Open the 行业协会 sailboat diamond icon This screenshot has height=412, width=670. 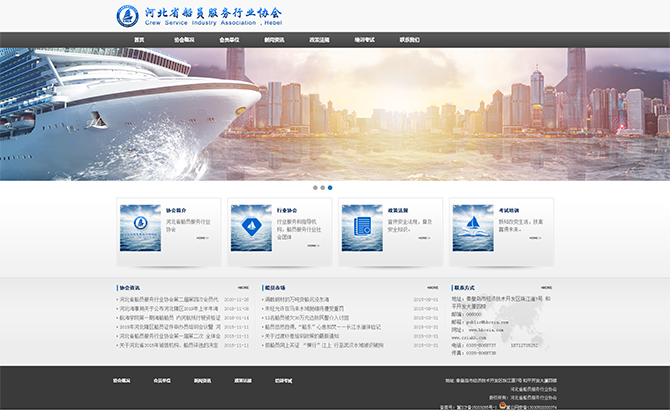tap(250, 229)
